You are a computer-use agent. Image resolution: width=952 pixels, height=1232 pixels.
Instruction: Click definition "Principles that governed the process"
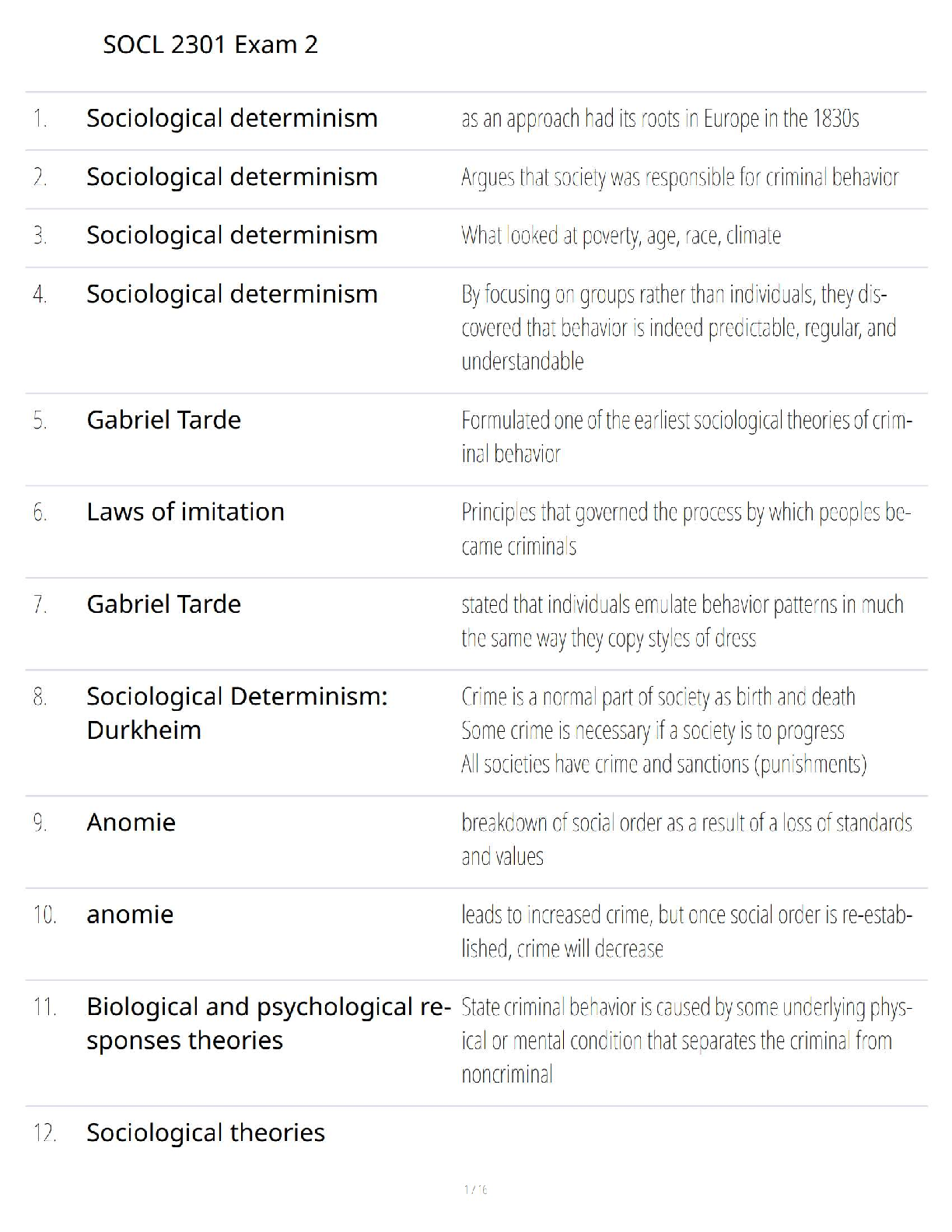click(685, 529)
